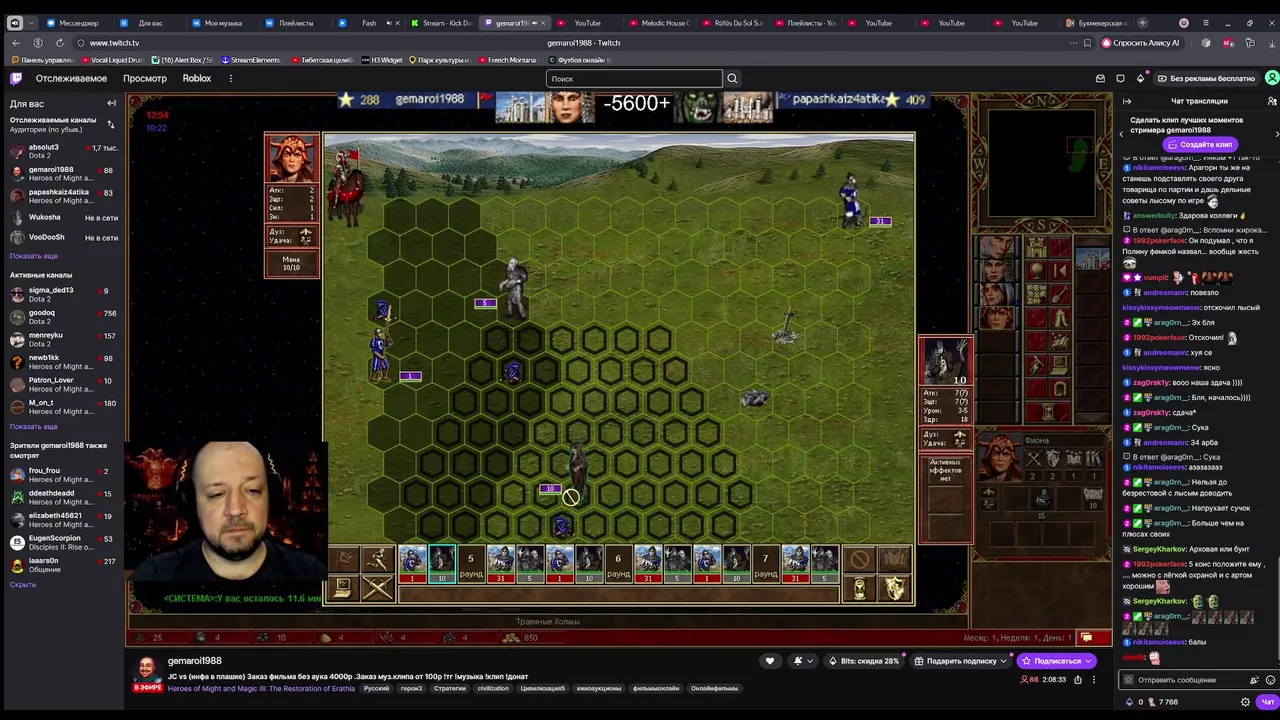Viewport: 1280px width, 720px height.
Task: Open sigma_ded13 channel in sidebar
Action: [62, 294]
